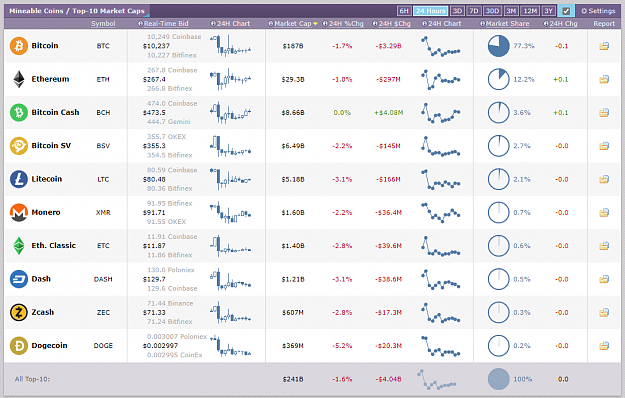The image size is (625, 398).
Task: Click the $241B All Top-10 total
Action: pyautogui.click(x=293, y=379)
